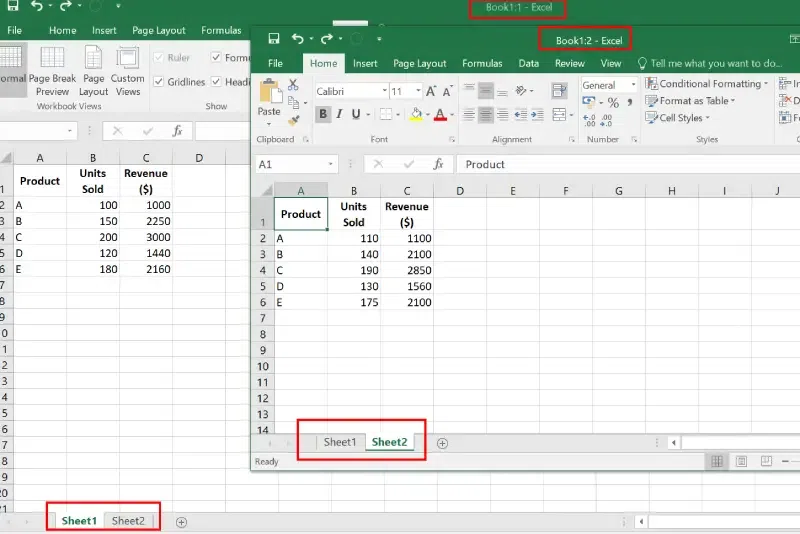
Task: Apply the yellow Fill Color bucket
Action: (416, 115)
